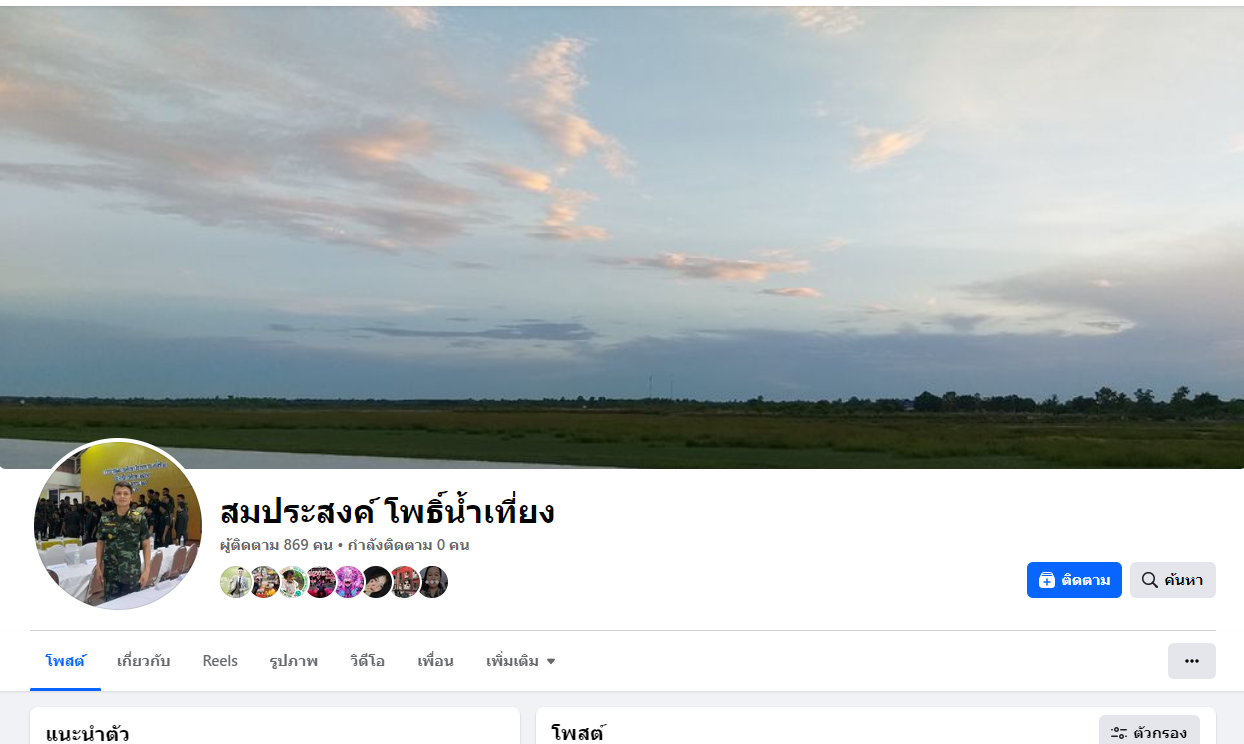Open the Reels tab

220,661
